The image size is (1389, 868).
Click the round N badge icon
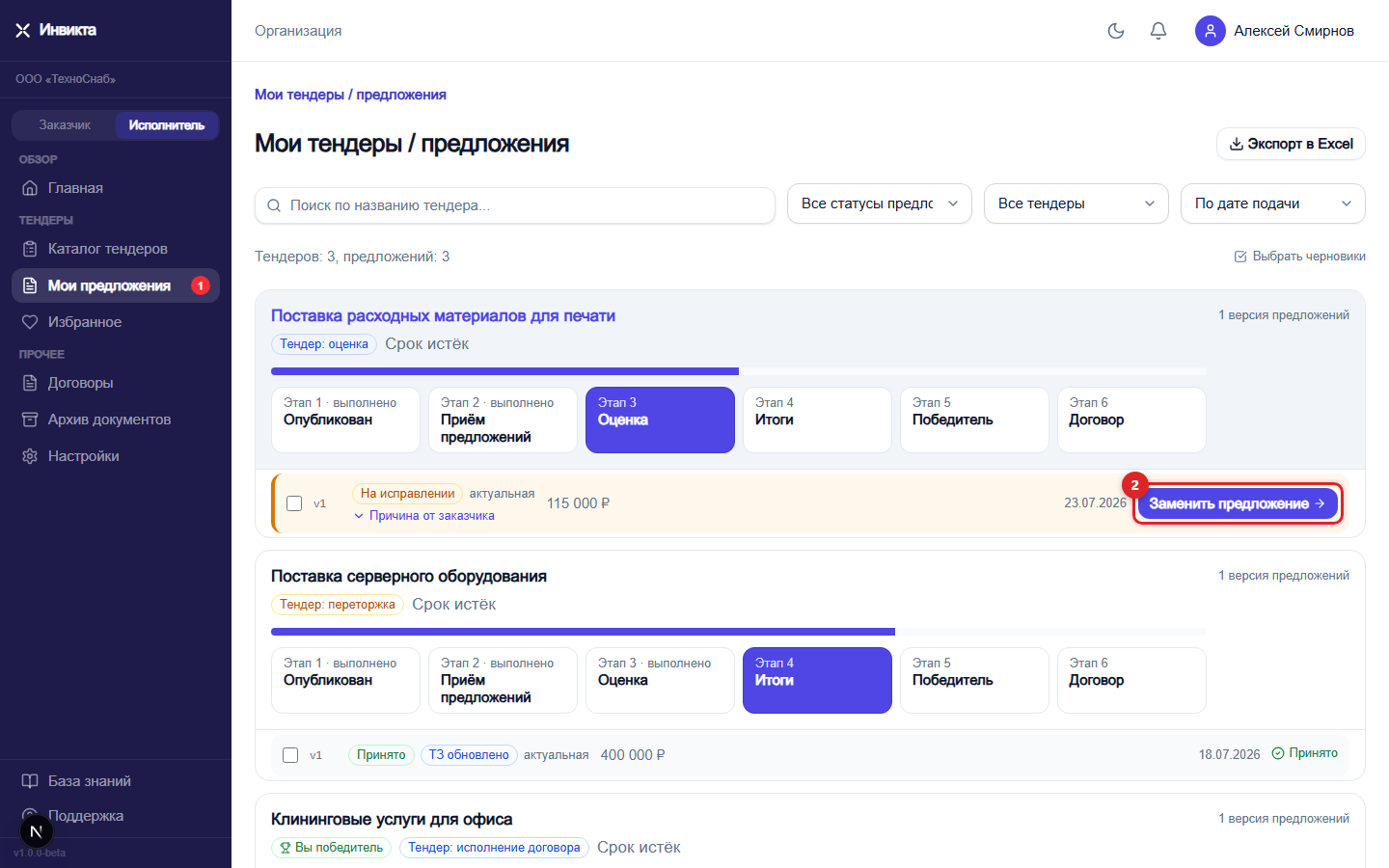[x=36, y=831]
